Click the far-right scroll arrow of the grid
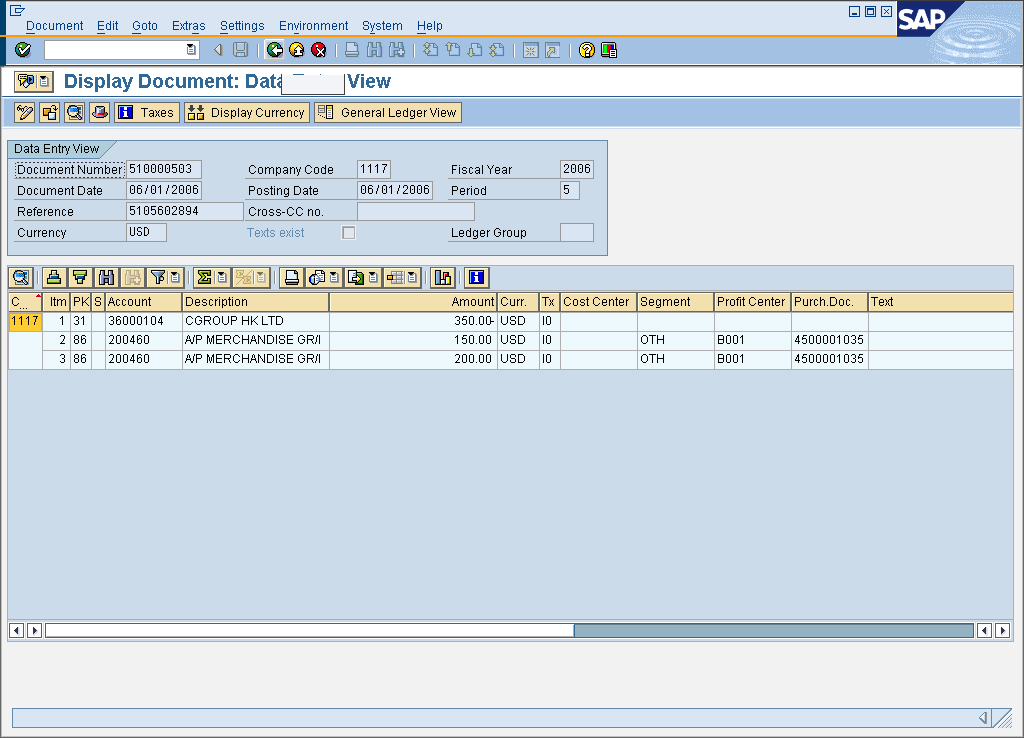Screen dimensions: 1024x738 point(1002,630)
